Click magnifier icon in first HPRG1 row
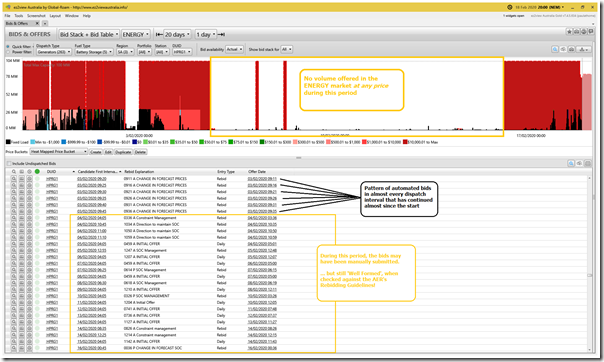 tap(13, 179)
